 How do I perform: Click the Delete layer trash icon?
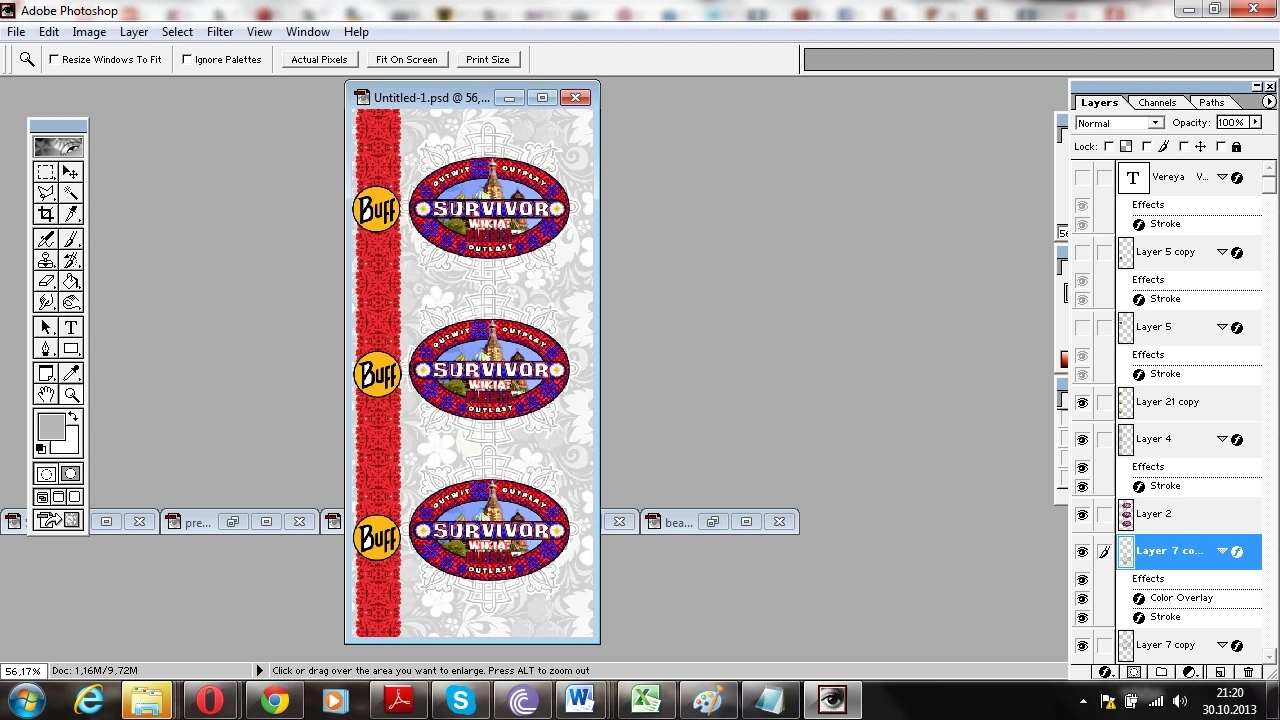tap(1249, 672)
